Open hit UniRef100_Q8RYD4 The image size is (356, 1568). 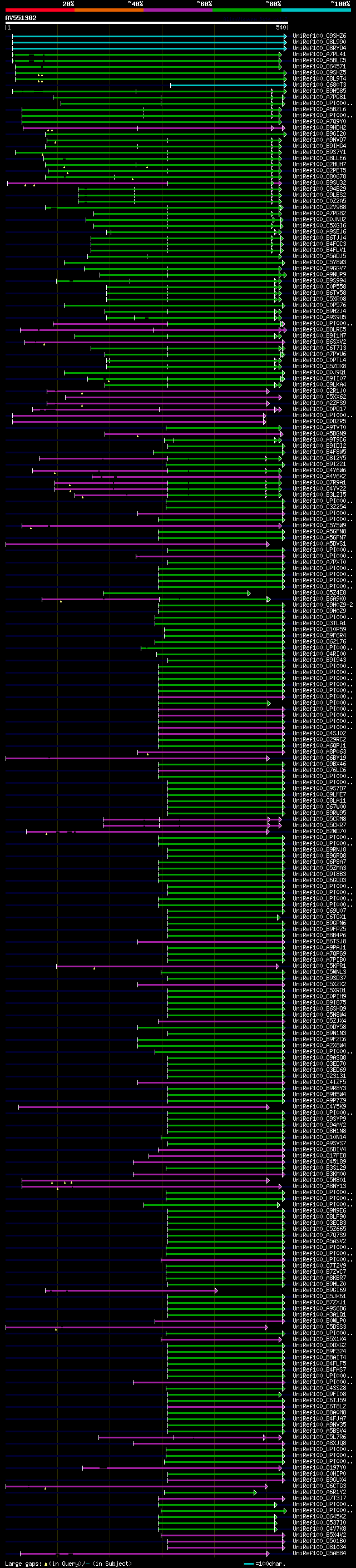pos(319,48)
